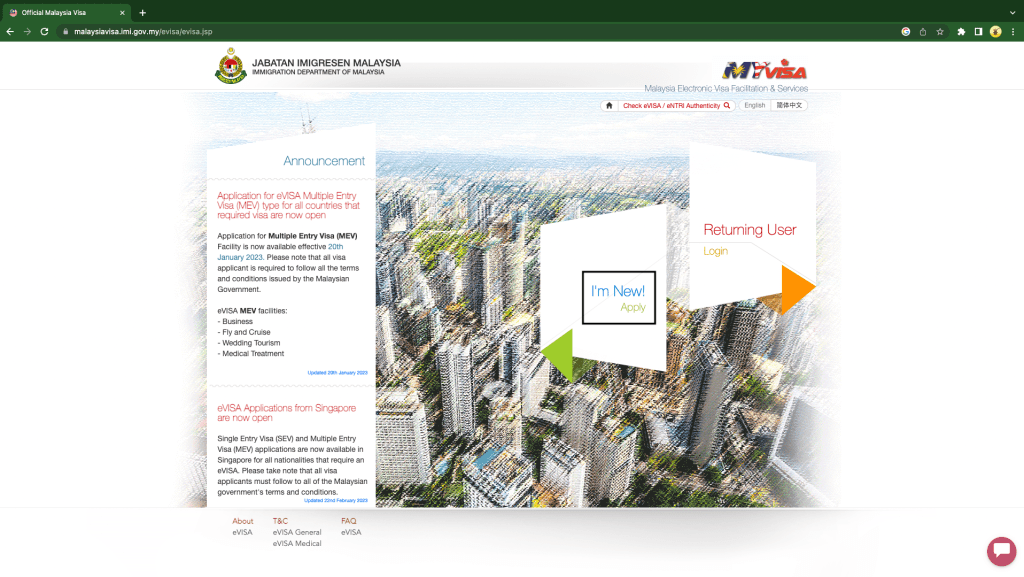Open the browser extensions puzzle icon
This screenshot has height=577, width=1024.
[x=961, y=31]
